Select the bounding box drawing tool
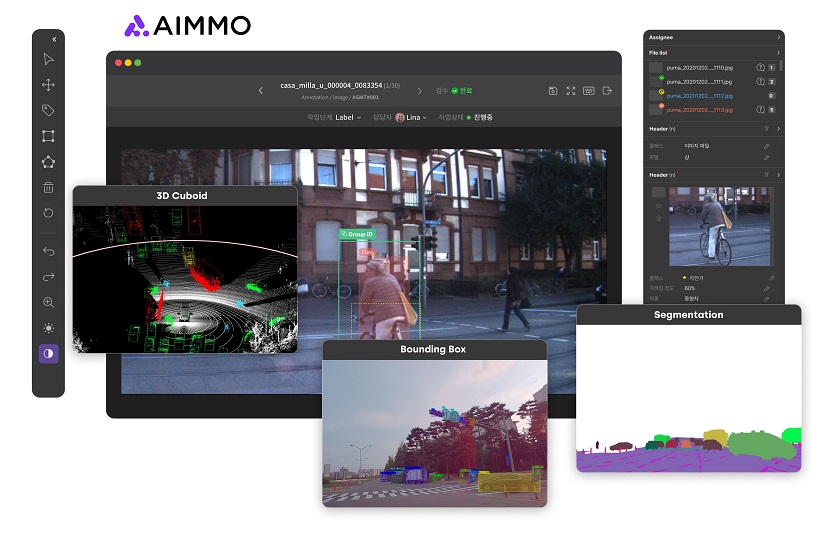Screen dimensions: 835x534 click(48, 136)
